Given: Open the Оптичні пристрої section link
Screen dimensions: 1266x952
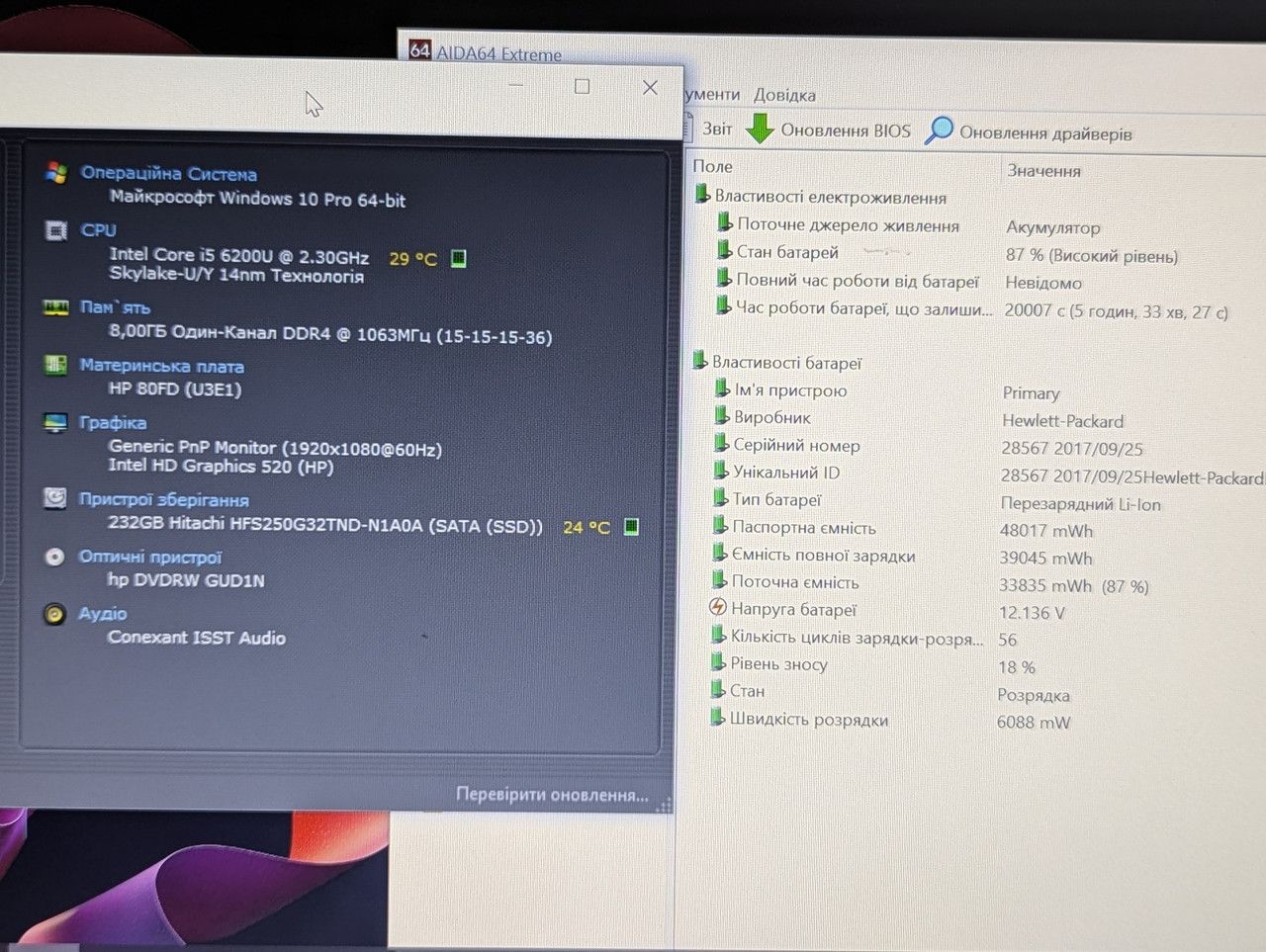Looking at the screenshot, I should 150,557.
